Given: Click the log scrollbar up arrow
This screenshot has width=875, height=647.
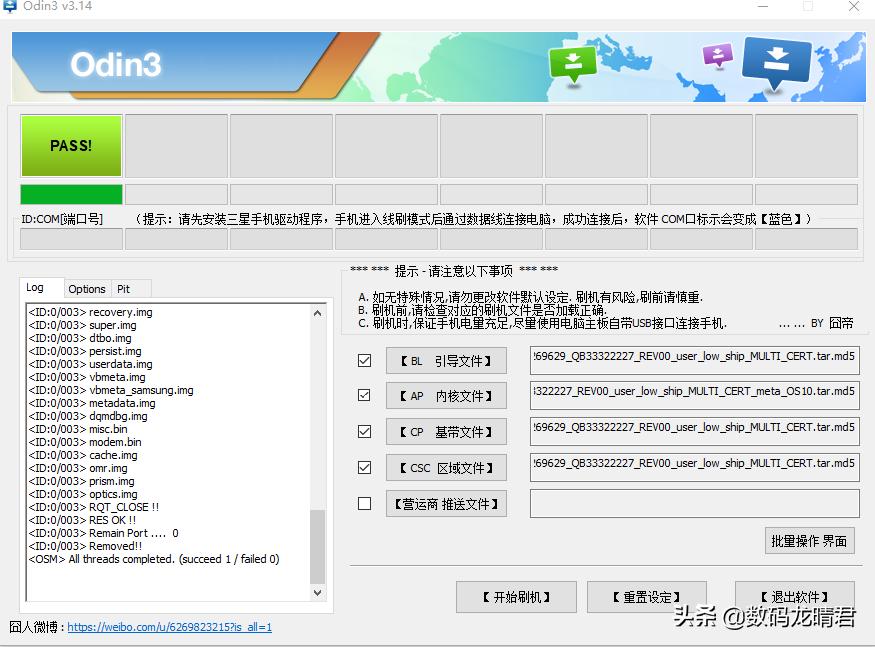Looking at the screenshot, I should pos(318,313).
